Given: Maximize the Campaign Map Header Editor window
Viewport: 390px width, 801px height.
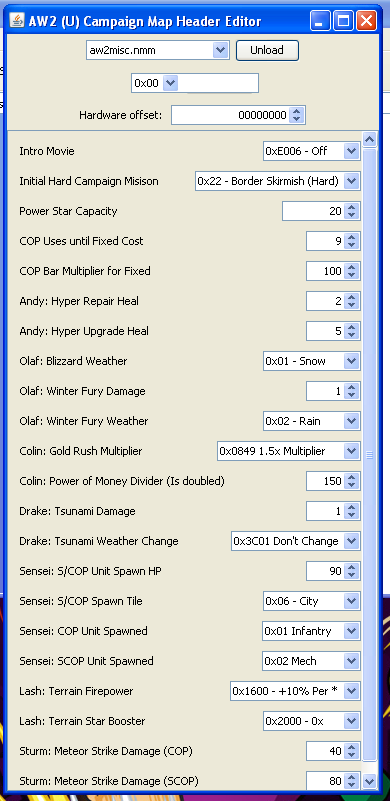Looking at the screenshot, I should point(343,21).
